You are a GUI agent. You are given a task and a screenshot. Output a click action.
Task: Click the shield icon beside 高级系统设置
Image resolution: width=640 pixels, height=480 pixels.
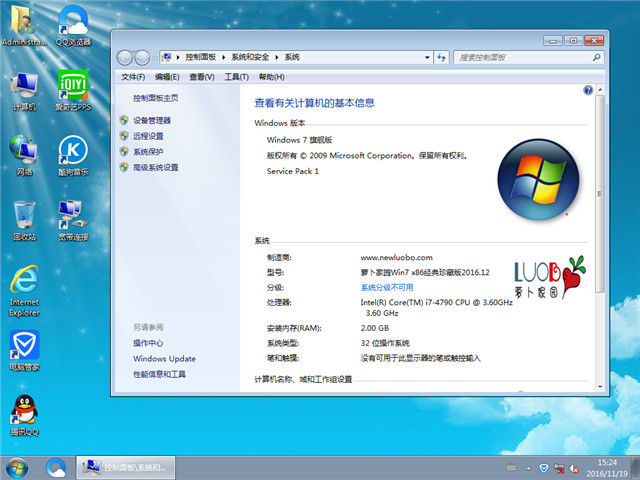coord(124,167)
